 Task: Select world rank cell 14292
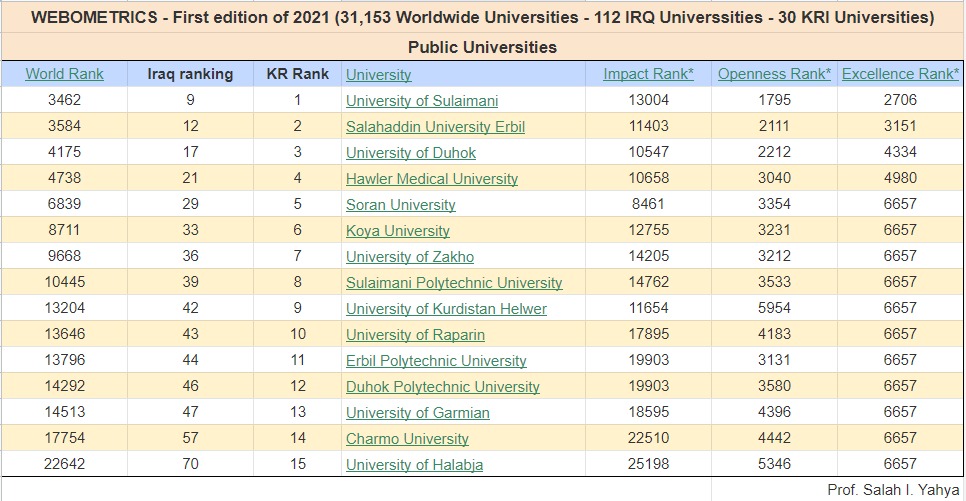point(64,386)
